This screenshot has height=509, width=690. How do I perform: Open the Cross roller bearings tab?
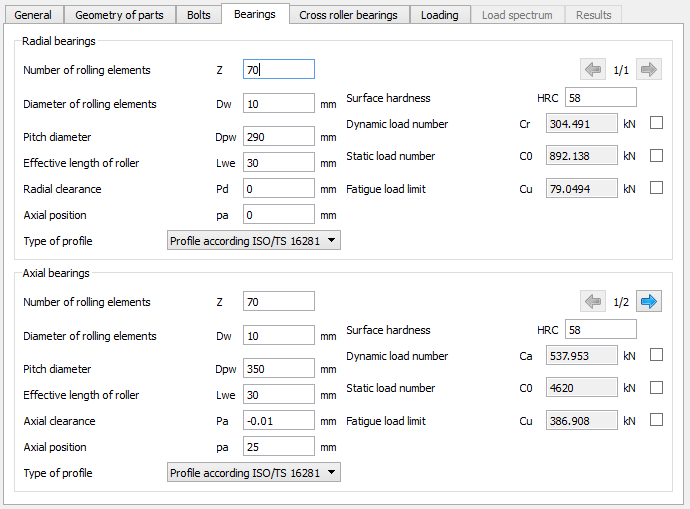point(348,15)
